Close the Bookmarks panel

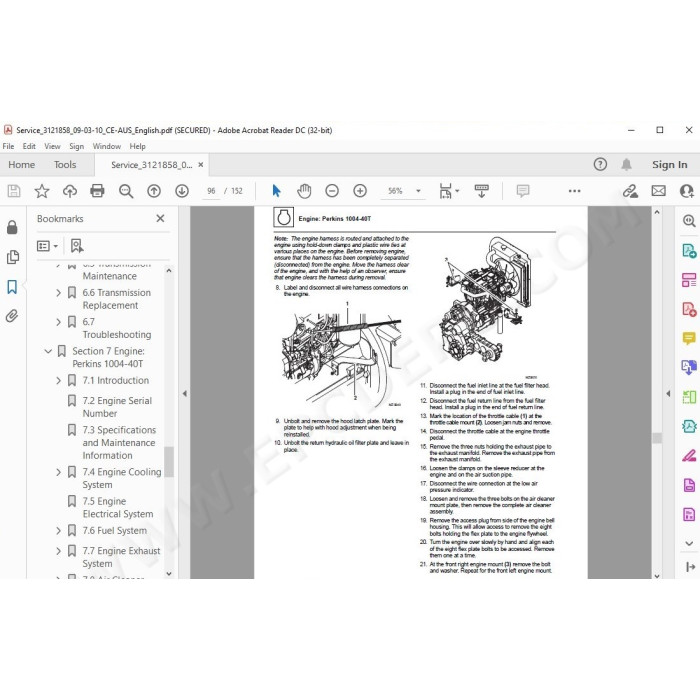click(x=160, y=218)
